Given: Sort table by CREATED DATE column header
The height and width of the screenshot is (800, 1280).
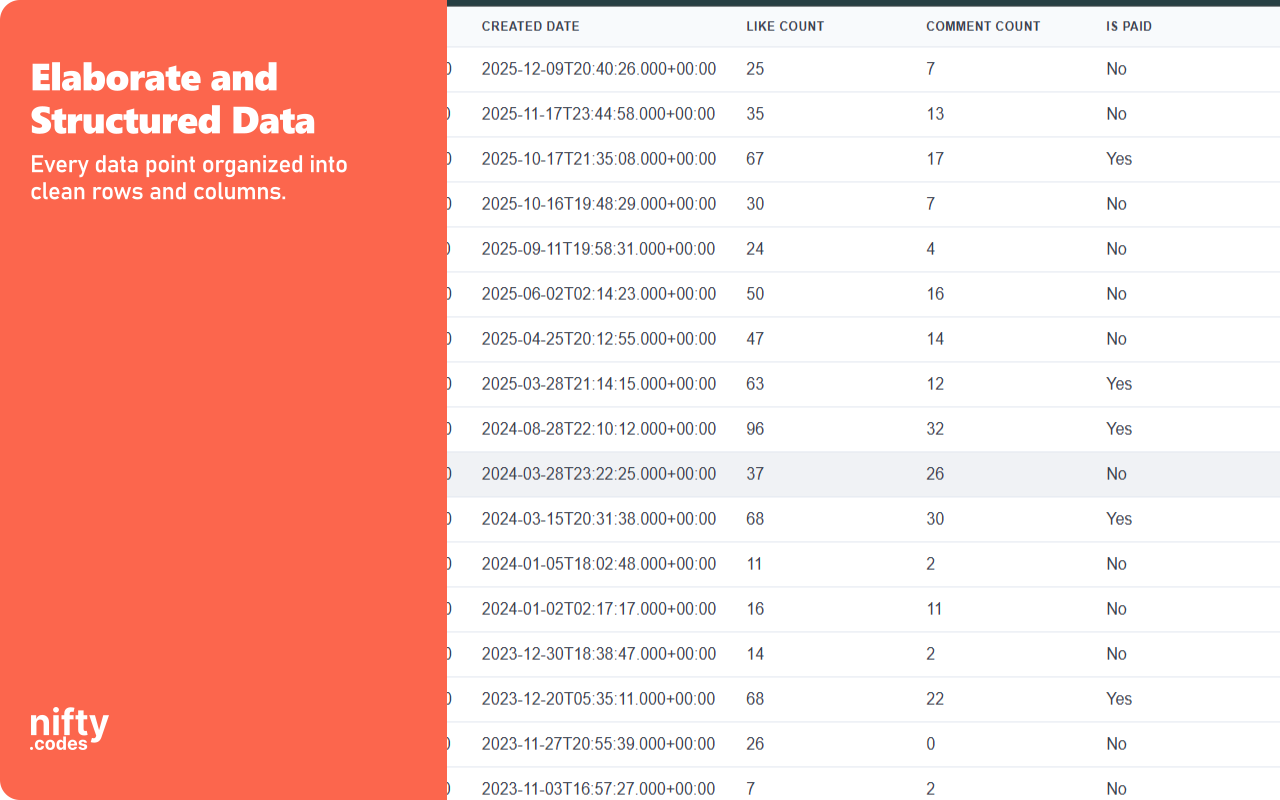Looking at the screenshot, I should [x=530, y=26].
